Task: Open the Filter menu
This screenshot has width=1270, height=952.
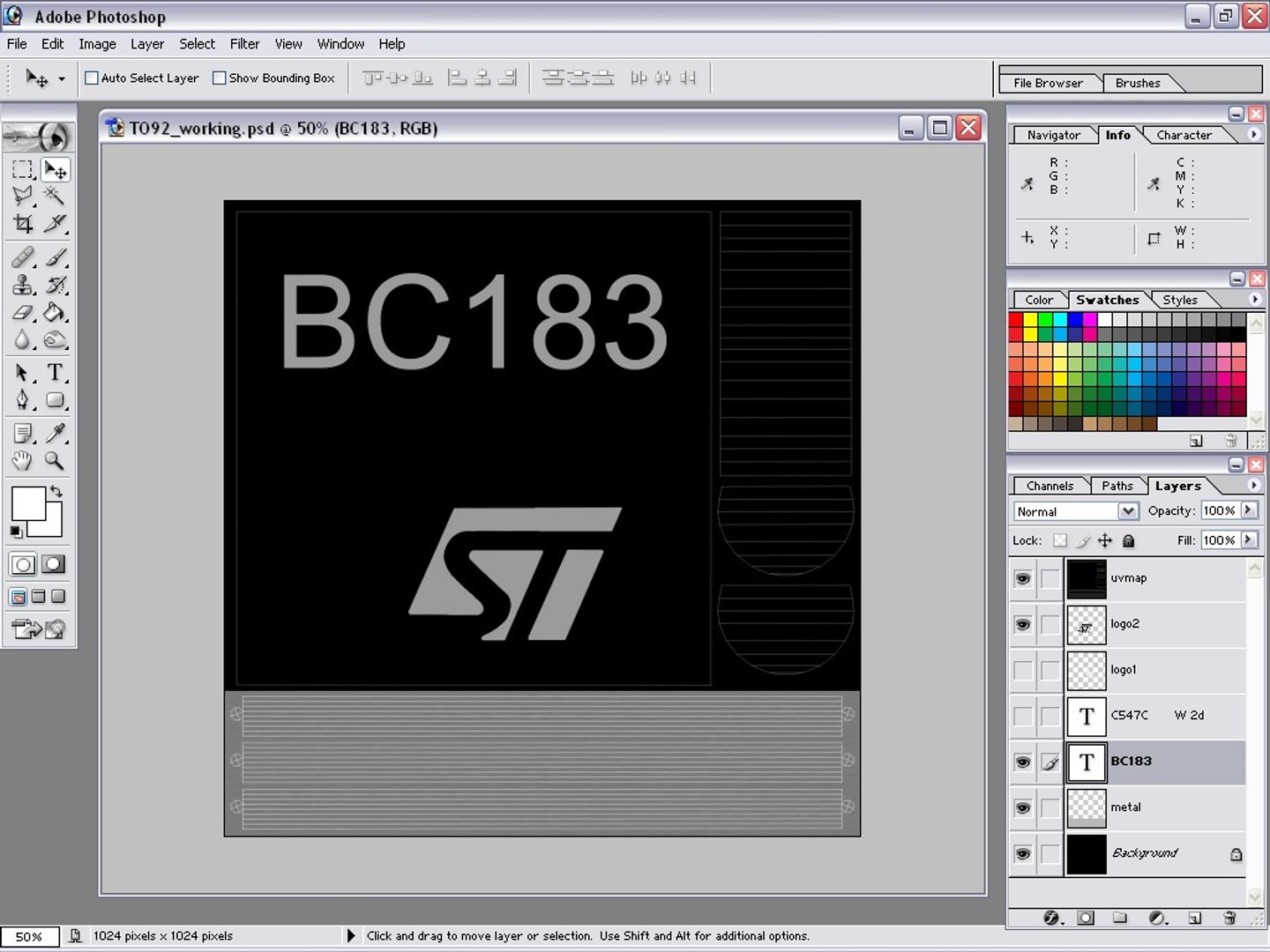Action: pos(244,44)
